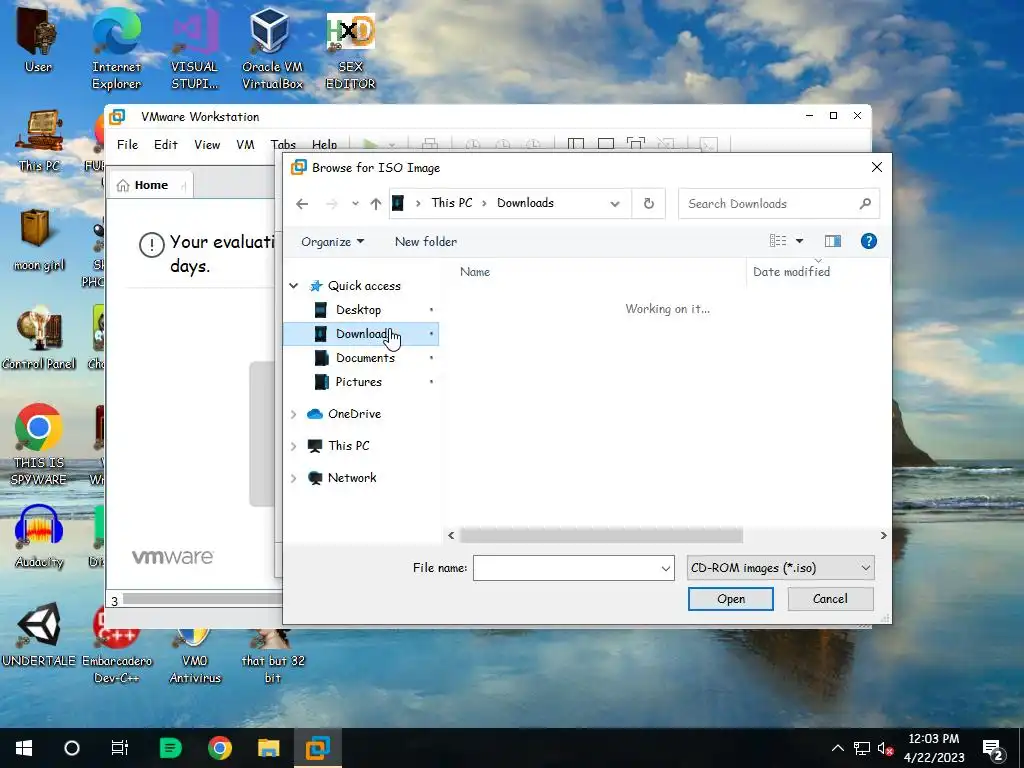Select Documents in Quick access

pyautogui.click(x=365, y=358)
